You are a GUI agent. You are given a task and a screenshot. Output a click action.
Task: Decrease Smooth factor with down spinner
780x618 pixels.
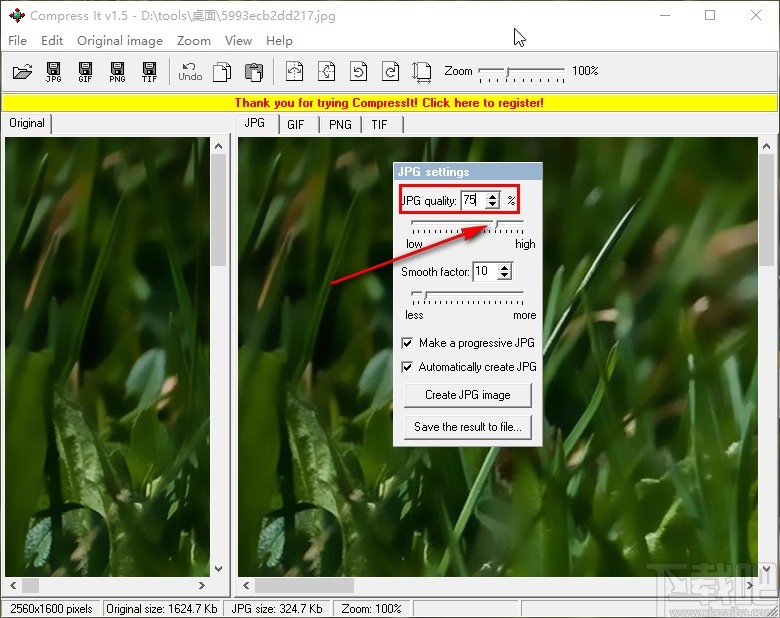(x=504, y=275)
